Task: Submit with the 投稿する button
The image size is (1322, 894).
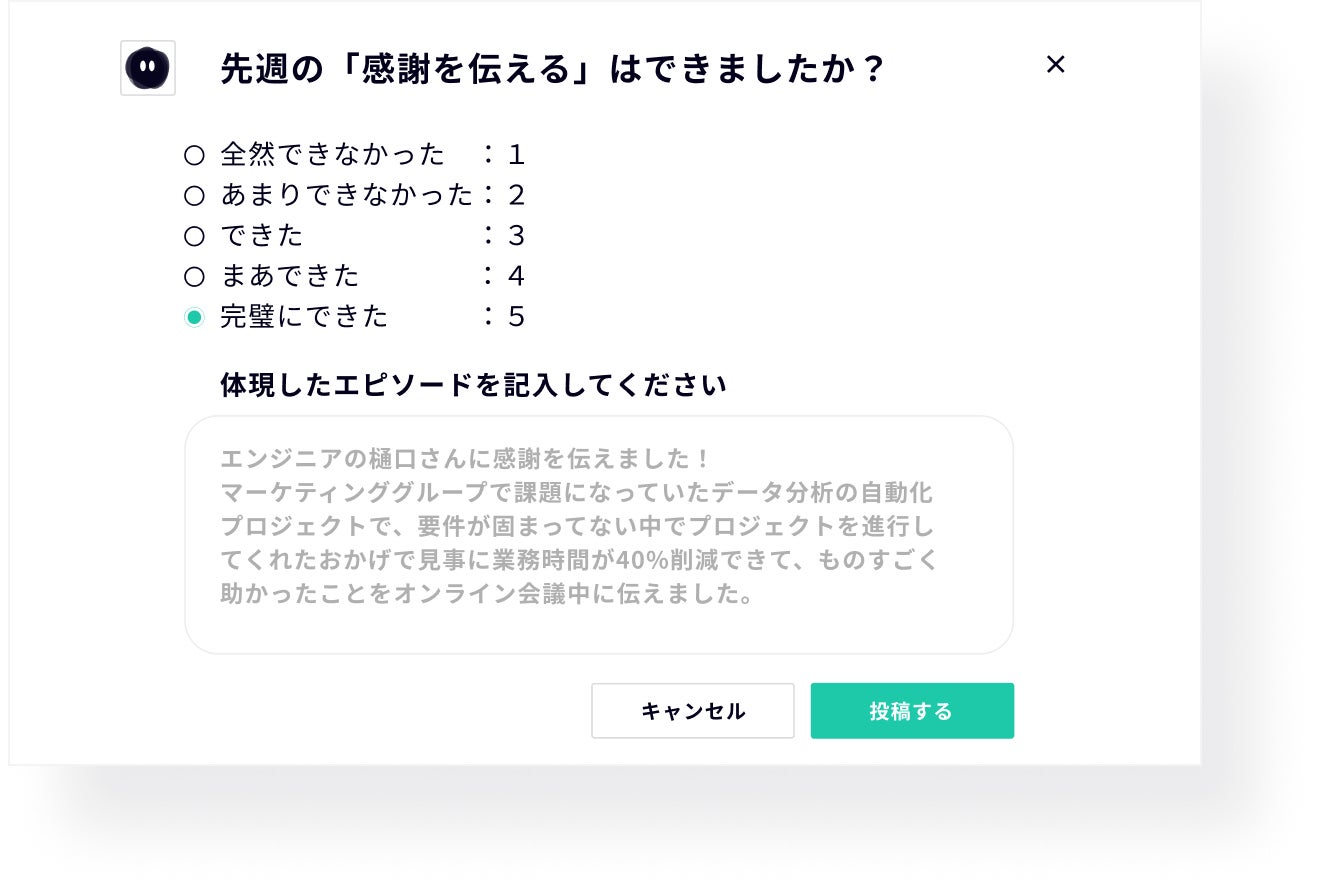Action: point(912,711)
